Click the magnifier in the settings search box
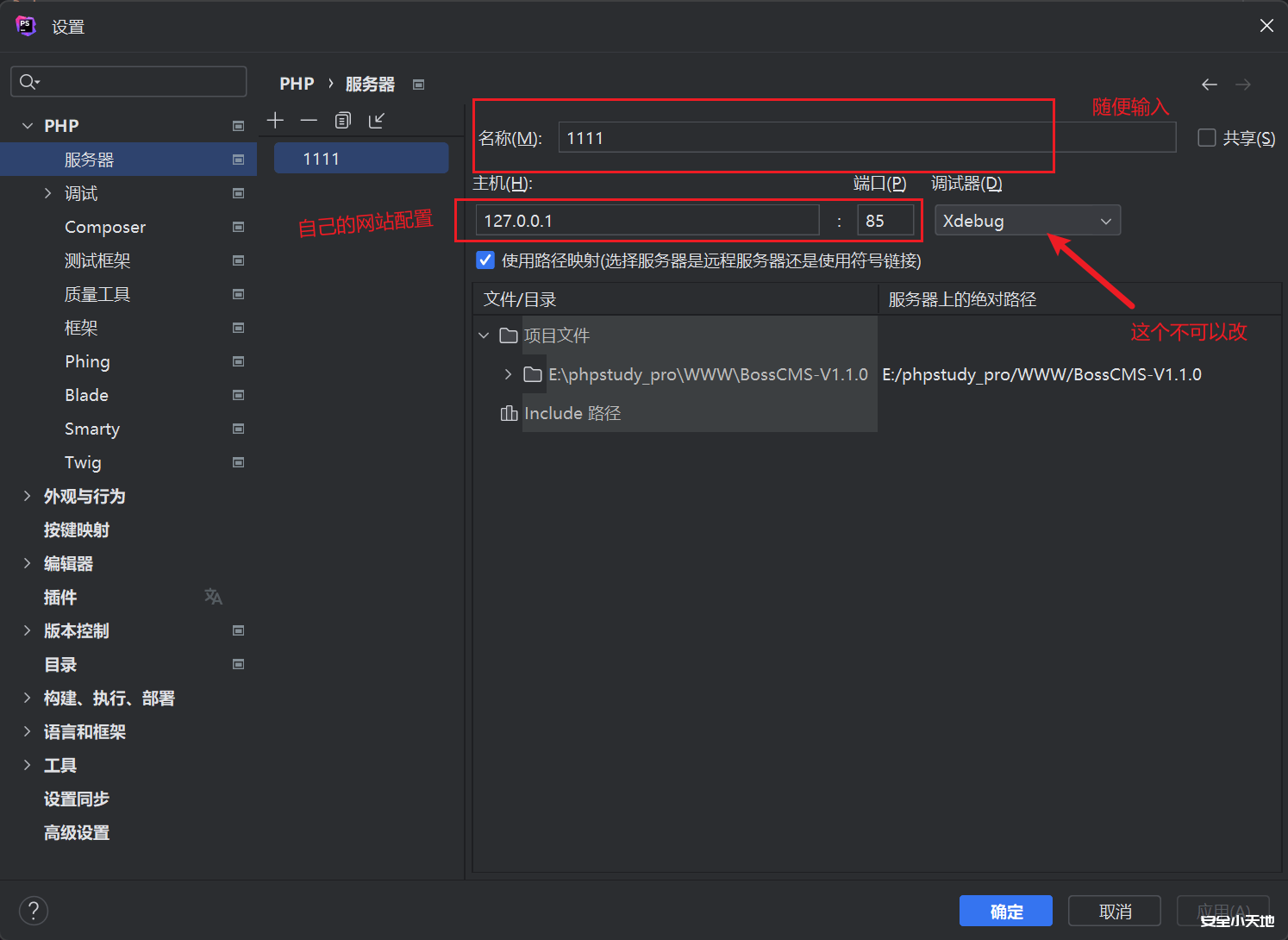The image size is (1288, 940). pos(28,81)
